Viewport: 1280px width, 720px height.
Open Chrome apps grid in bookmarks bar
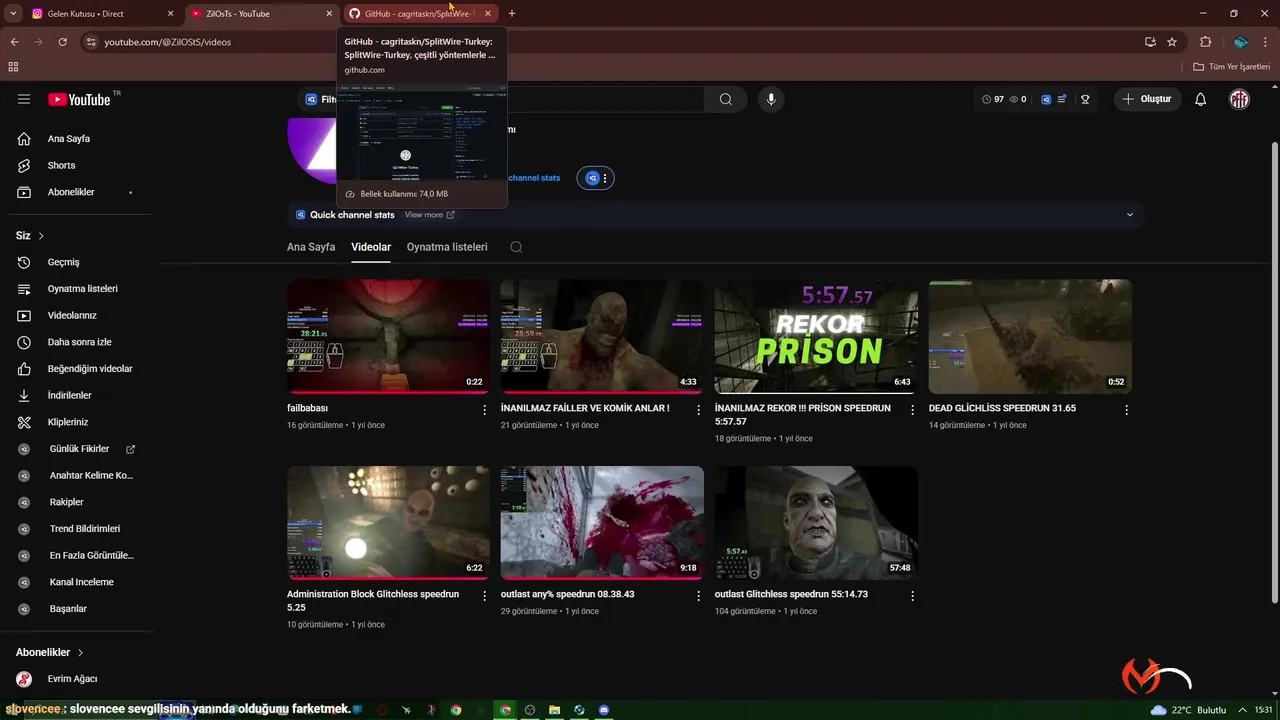pos(13,67)
